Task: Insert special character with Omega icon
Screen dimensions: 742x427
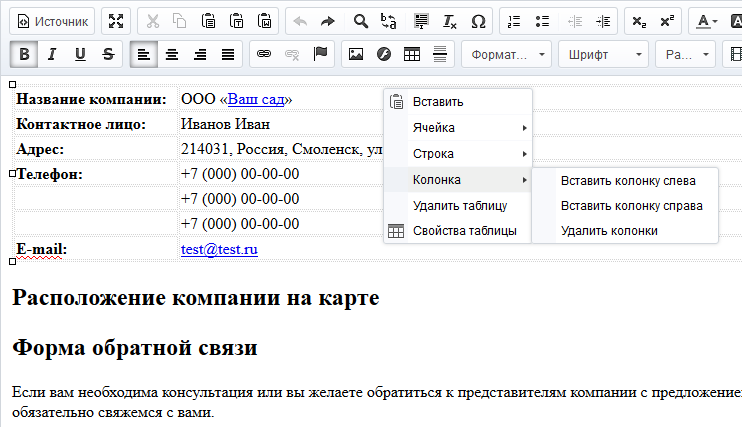Action: pos(478,21)
